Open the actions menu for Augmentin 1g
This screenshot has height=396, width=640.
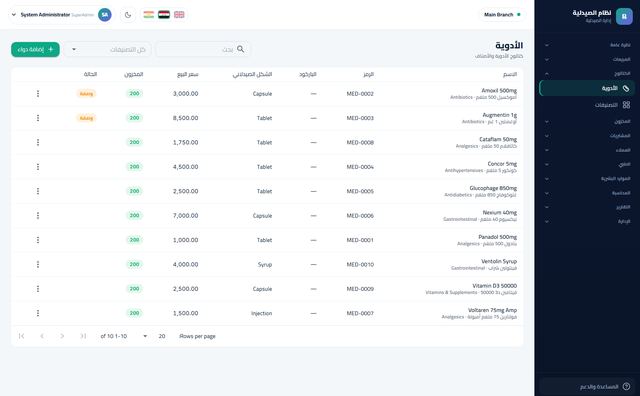click(38, 118)
